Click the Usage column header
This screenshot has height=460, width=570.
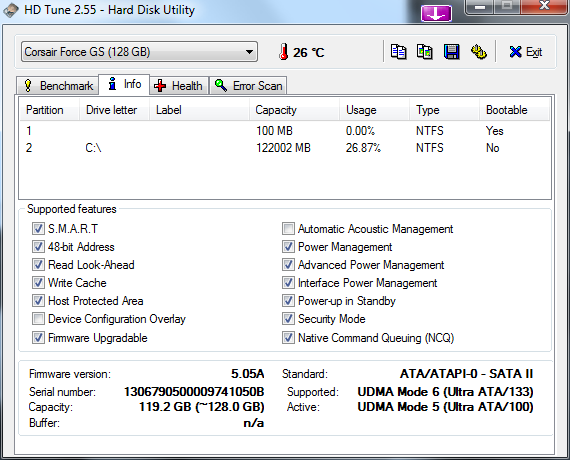[375, 110]
